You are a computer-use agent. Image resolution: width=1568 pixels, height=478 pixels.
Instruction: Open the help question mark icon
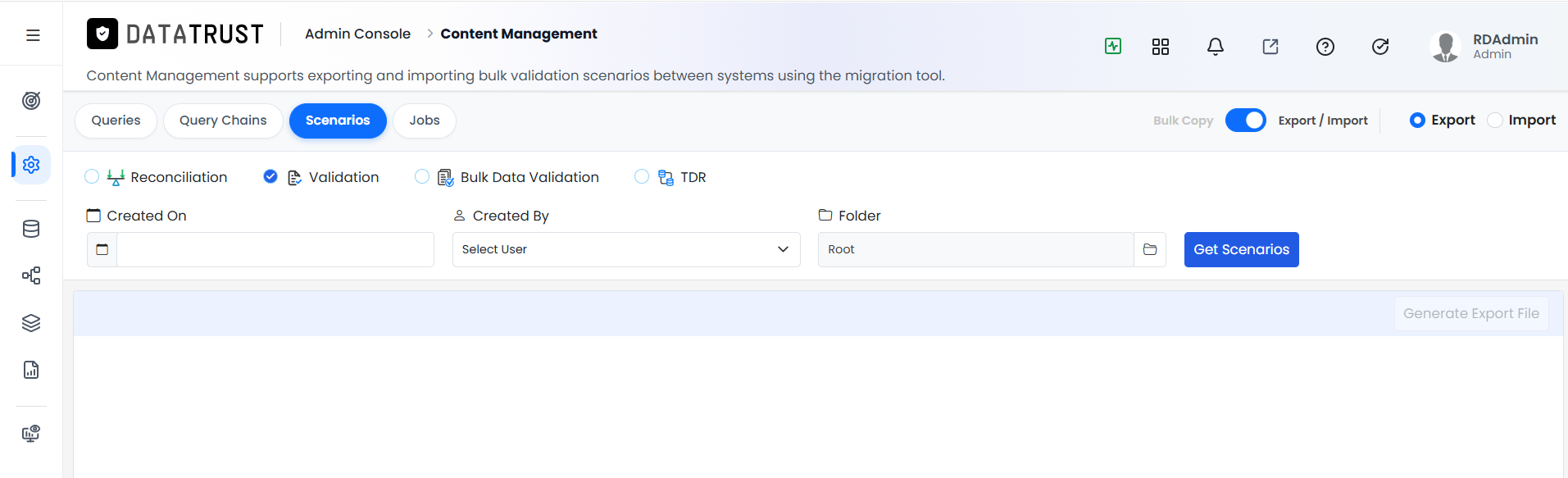(x=1325, y=47)
